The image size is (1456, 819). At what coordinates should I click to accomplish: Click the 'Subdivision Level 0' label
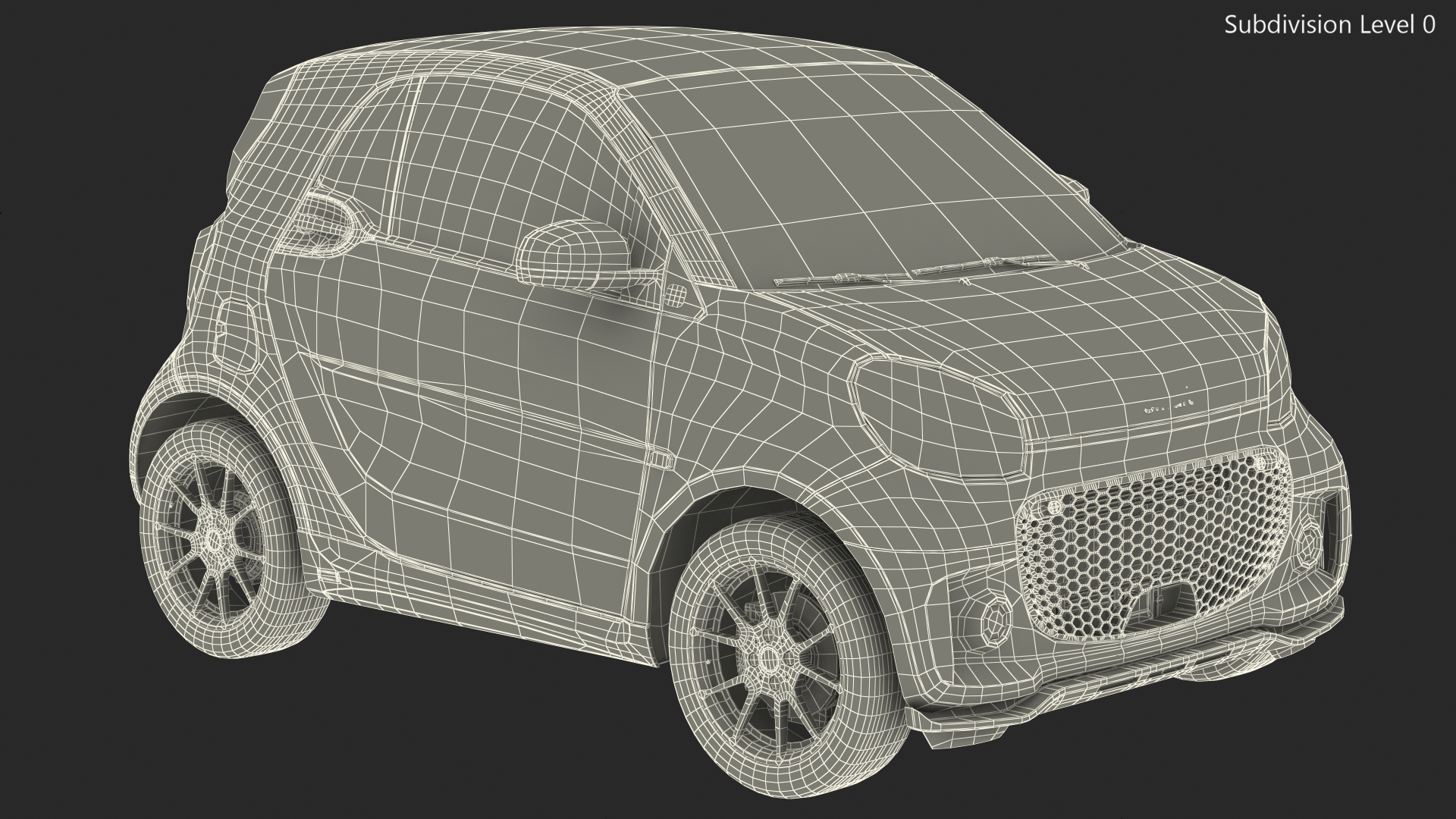(x=1329, y=25)
